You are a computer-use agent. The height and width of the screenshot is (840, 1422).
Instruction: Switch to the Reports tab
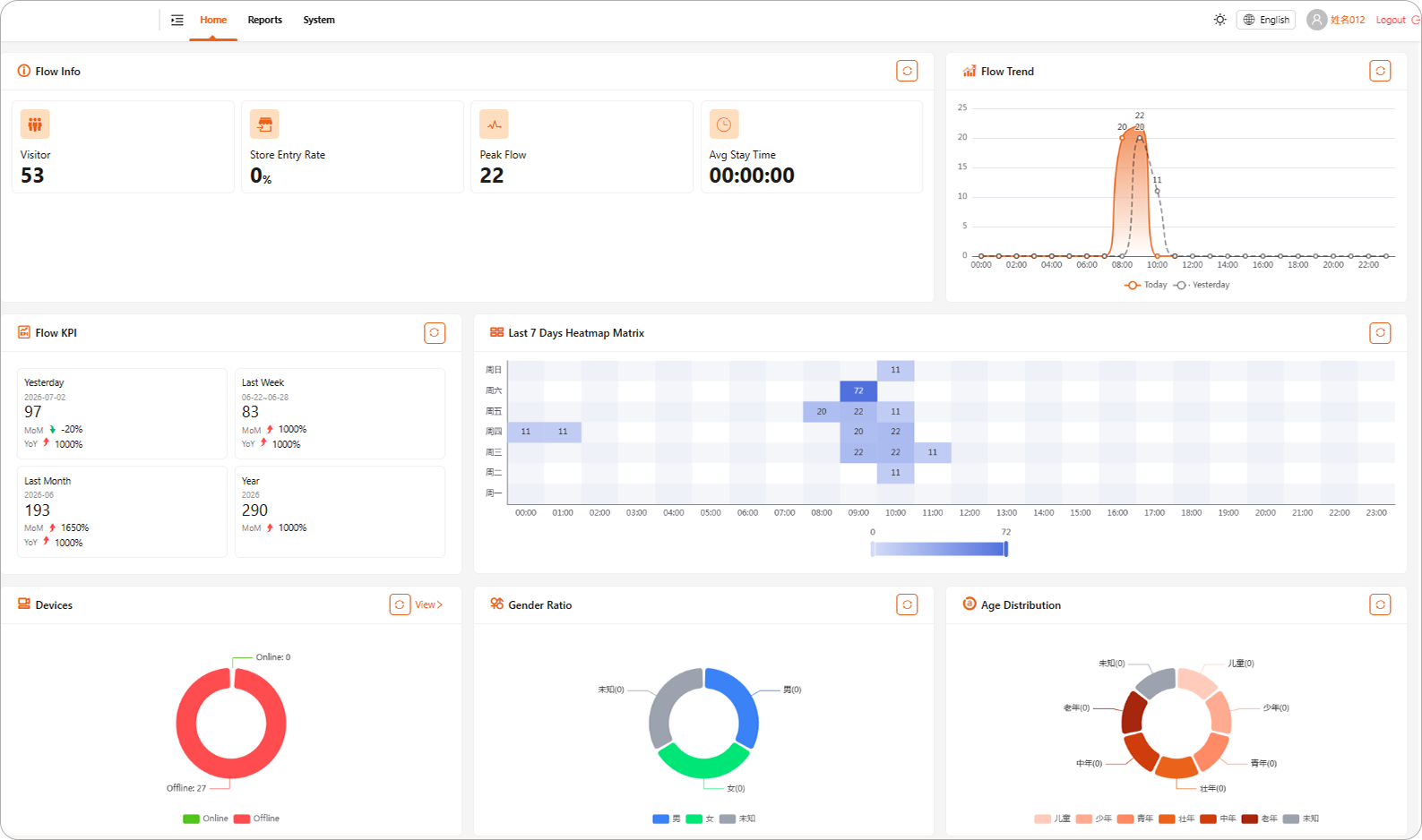coord(265,20)
